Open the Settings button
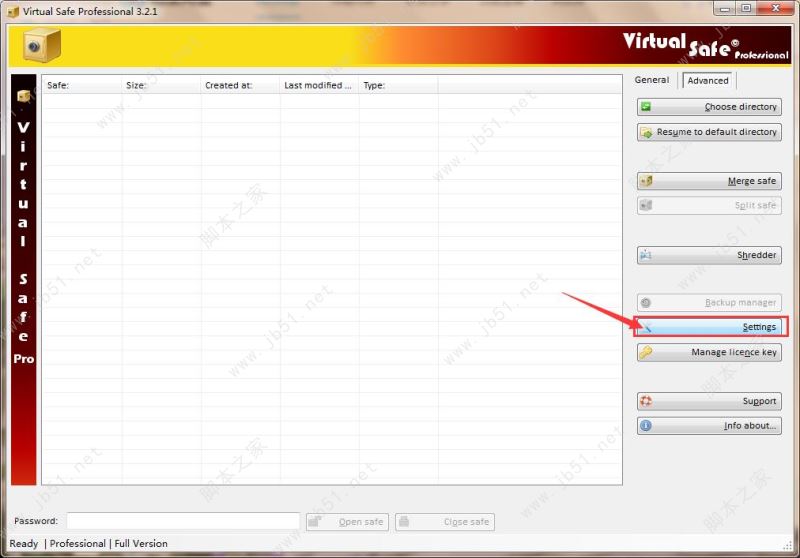 pos(709,327)
